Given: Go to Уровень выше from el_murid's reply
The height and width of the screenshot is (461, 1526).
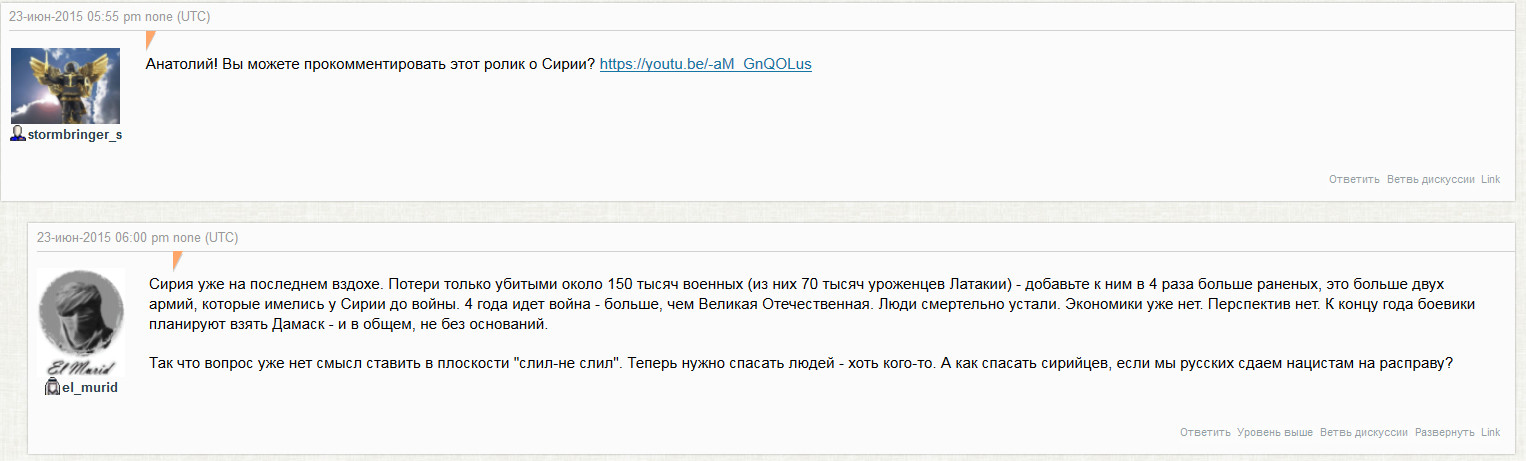Looking at the screenshot, I should click(x=1274, y=432).
